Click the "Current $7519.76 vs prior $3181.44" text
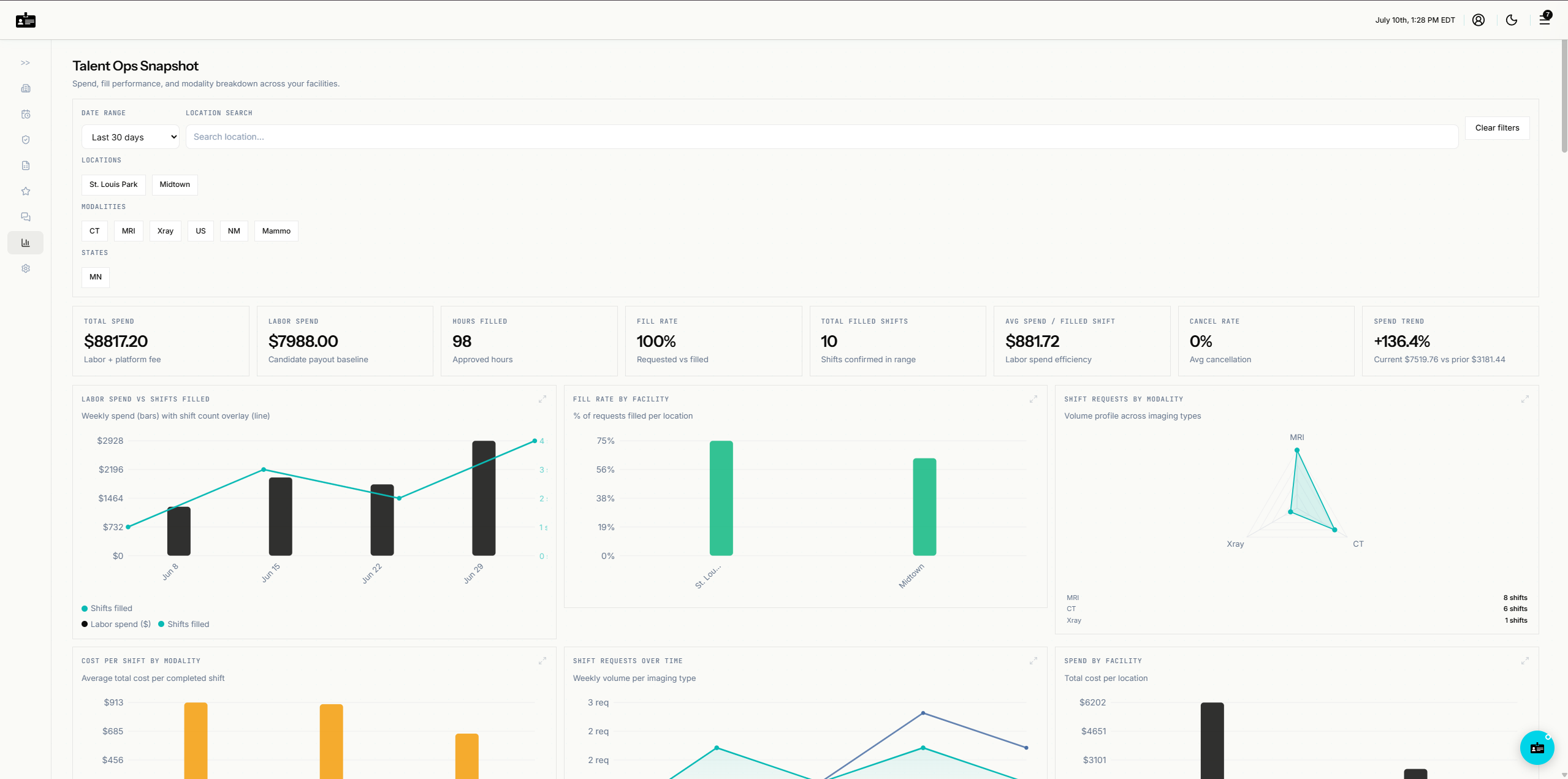The height and width of the screenshot is (779, 1568). (1439, 360)
